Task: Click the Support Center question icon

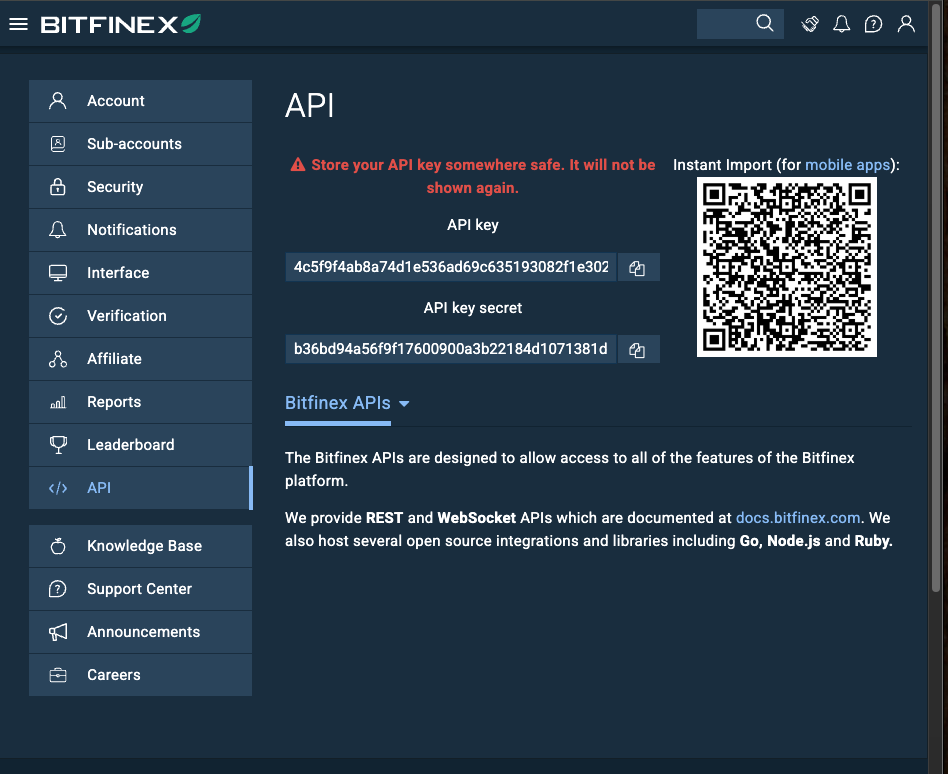Action: click(x=58, y=589)
